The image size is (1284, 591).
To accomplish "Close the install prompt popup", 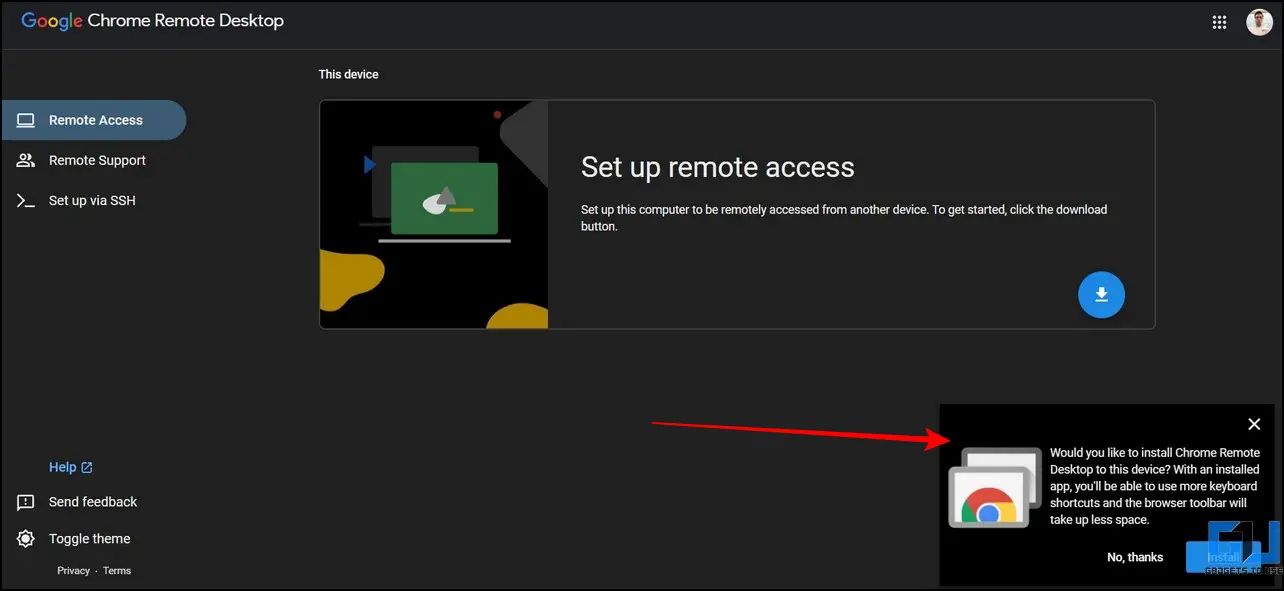I will point(1254,424).
